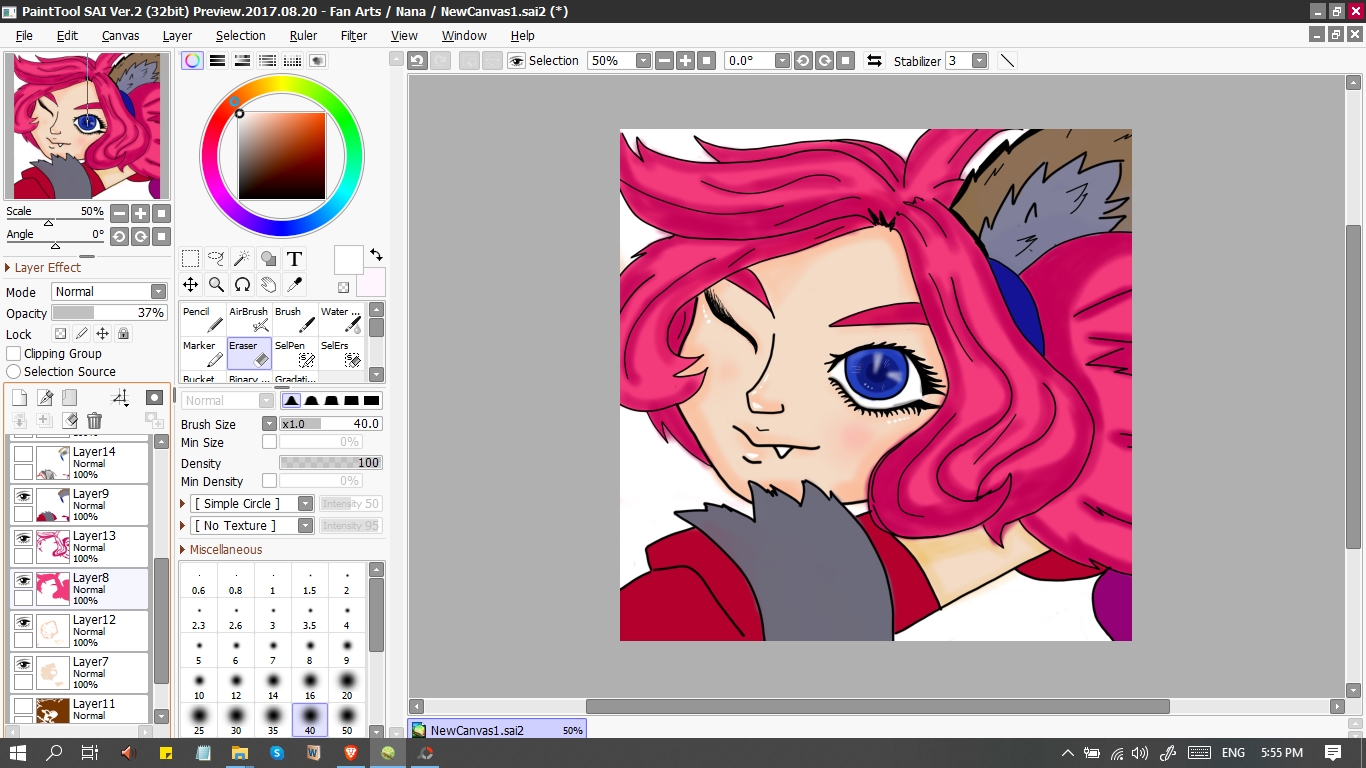Select the Eyedropper color picker tool
Viewport: 1366px width, 768px height.
tap(294, 285)
